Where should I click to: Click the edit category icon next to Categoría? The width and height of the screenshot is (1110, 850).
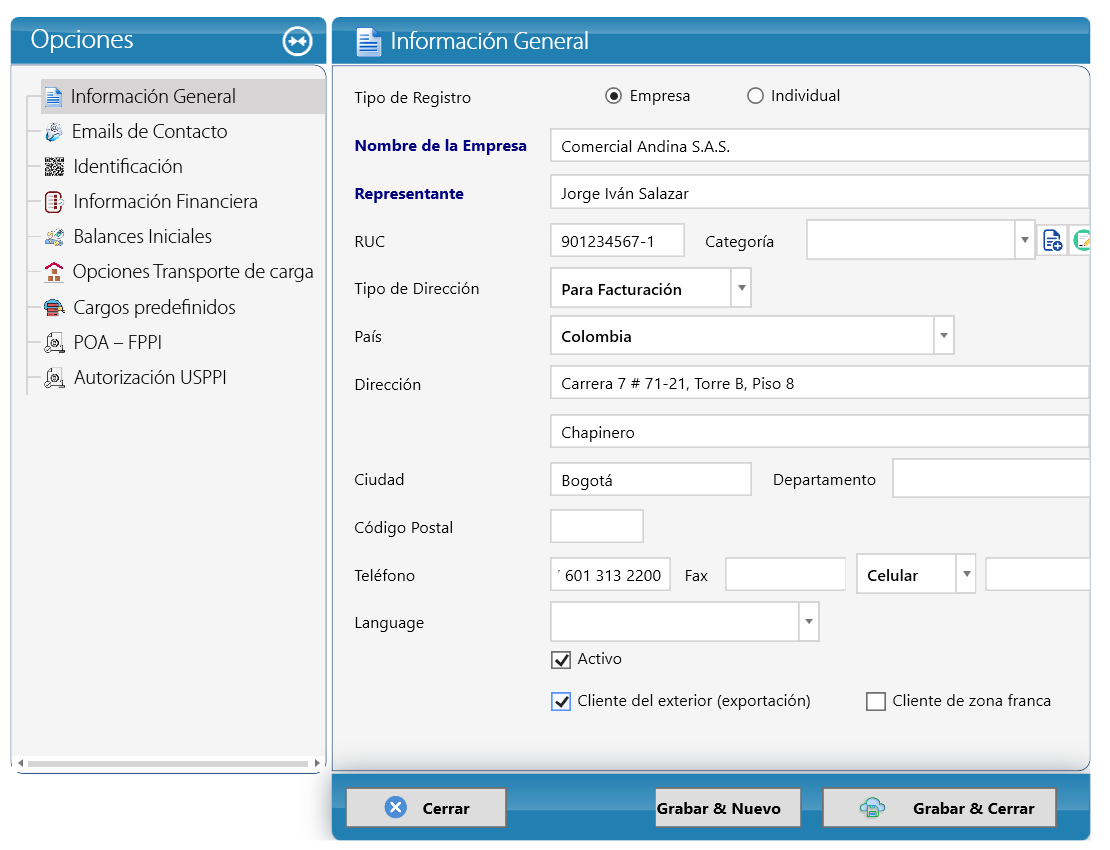point(1081,241)
